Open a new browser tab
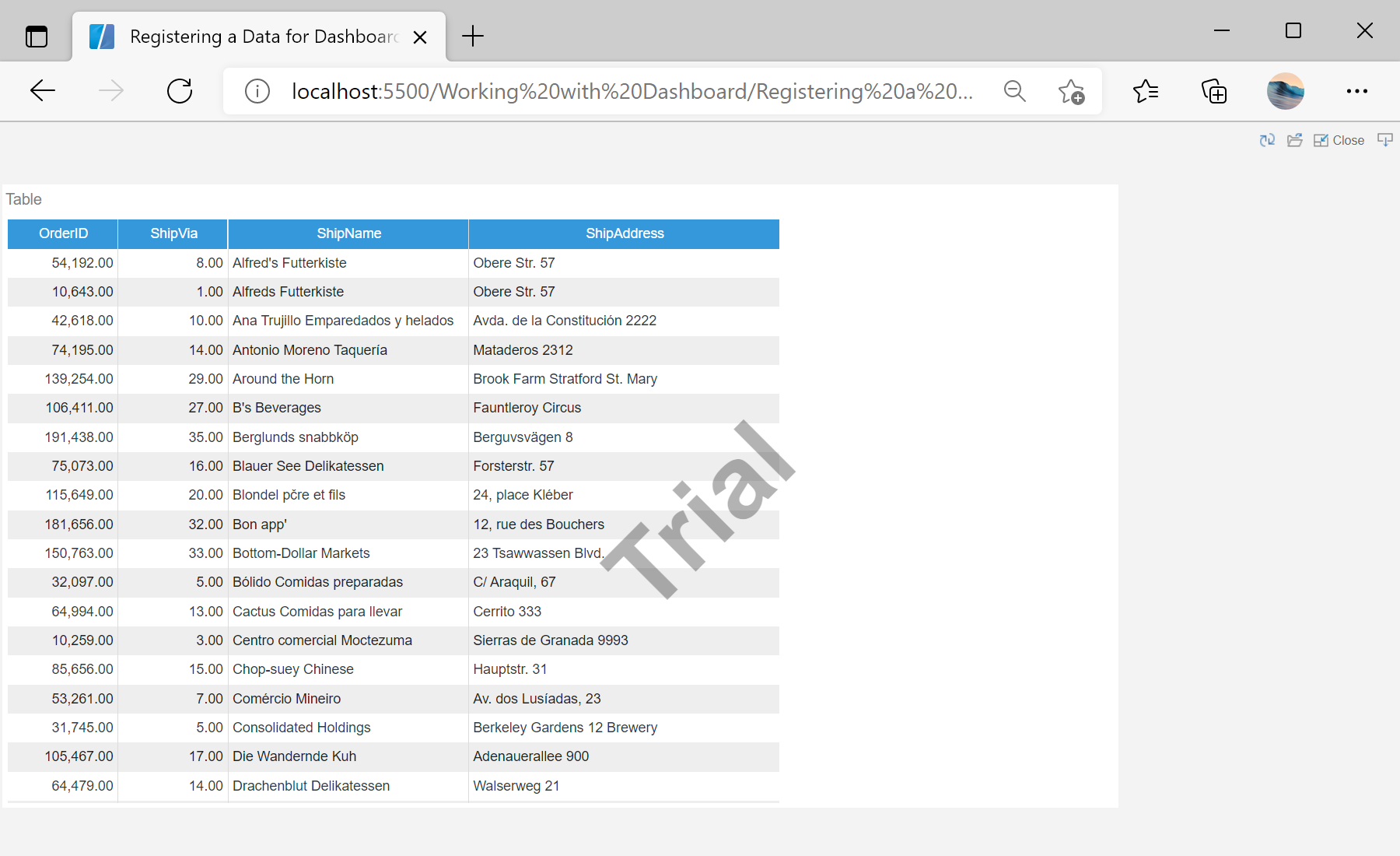 (x=472, y=36)
